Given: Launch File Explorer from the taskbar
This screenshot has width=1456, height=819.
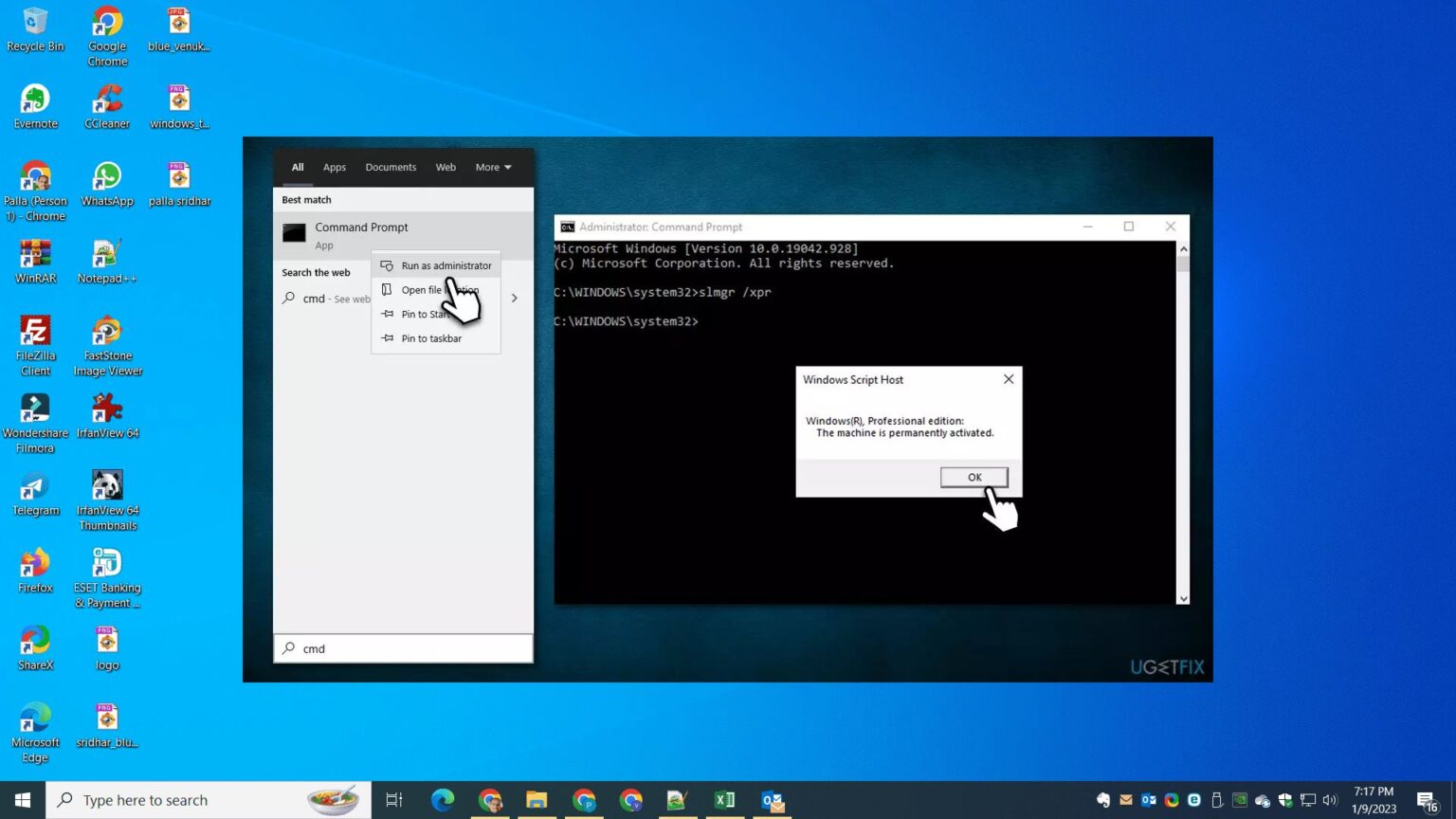Looking at the screenshot, I should tap(537, 800).
